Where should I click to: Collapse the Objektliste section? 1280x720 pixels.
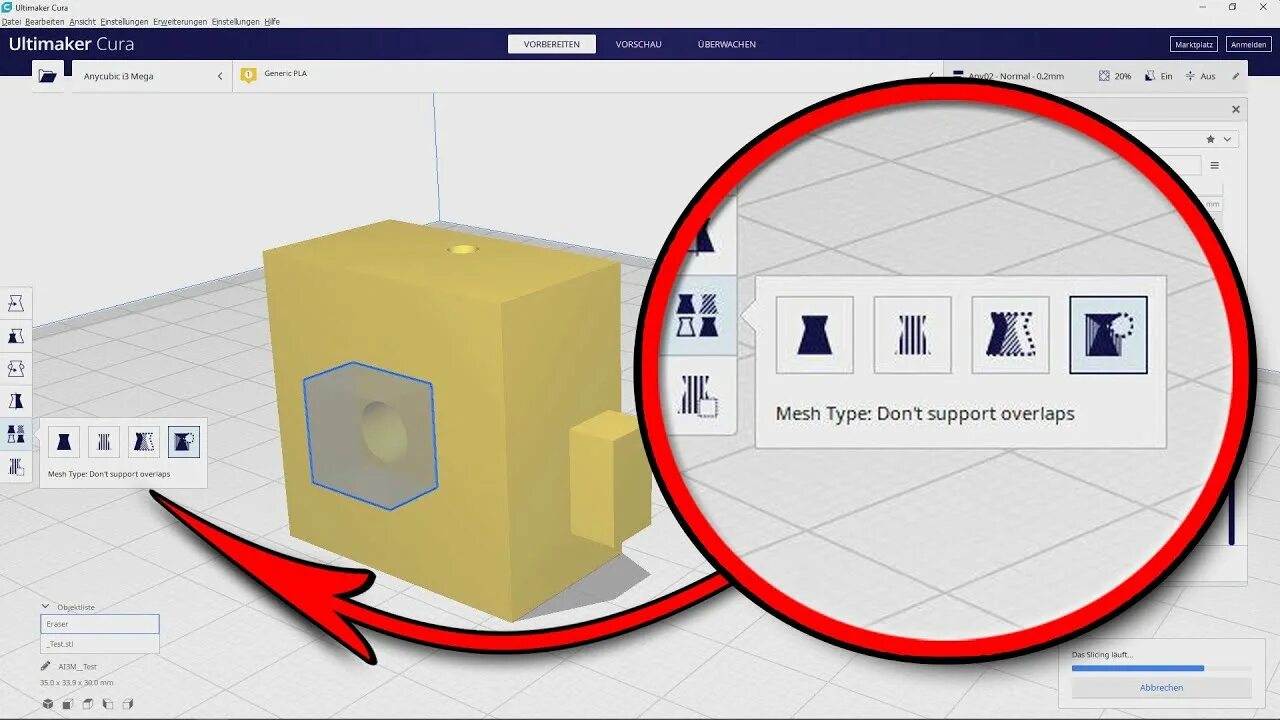pos(45,606)
